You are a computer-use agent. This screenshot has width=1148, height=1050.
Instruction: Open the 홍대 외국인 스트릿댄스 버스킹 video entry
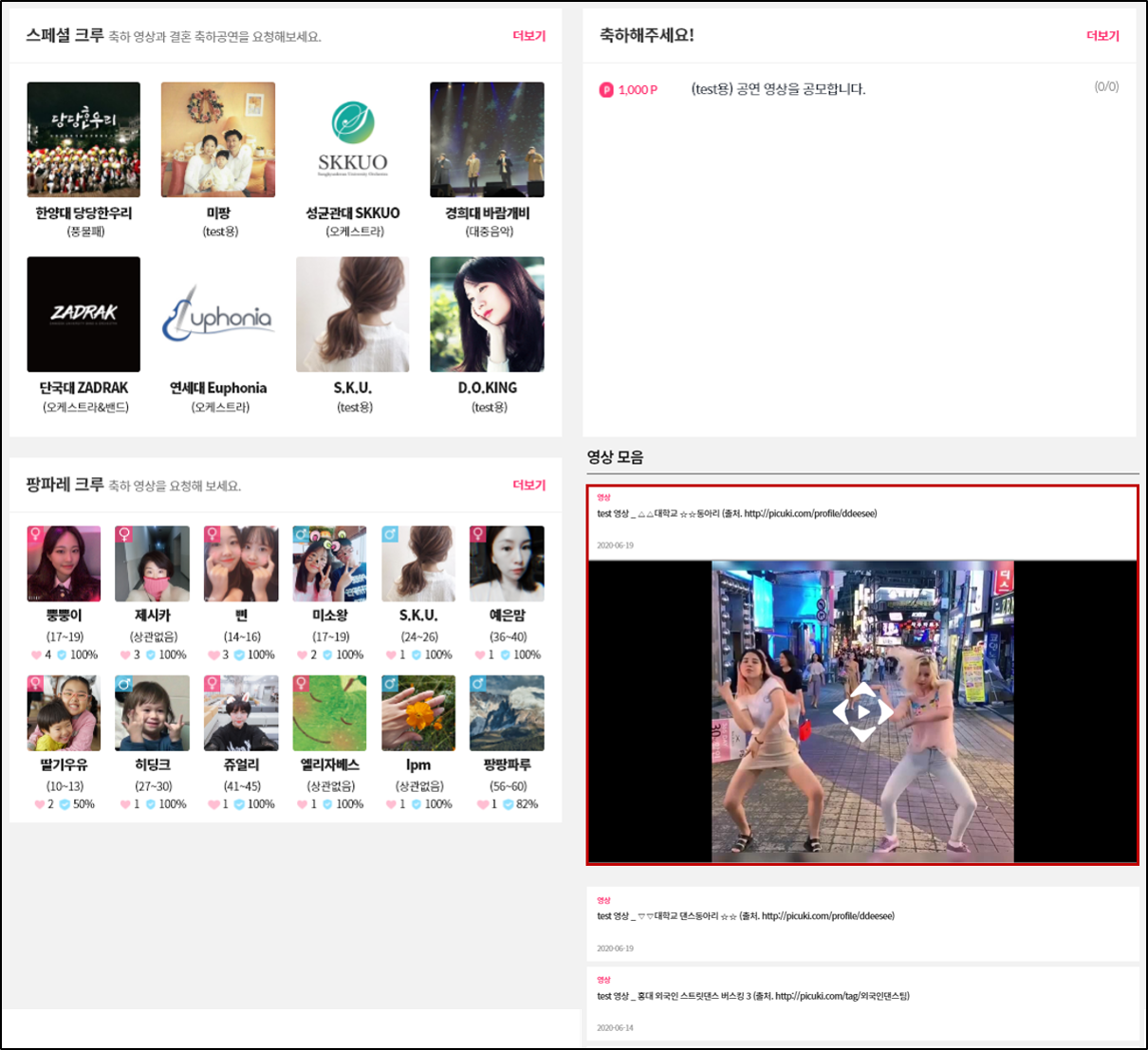point(752,996)
